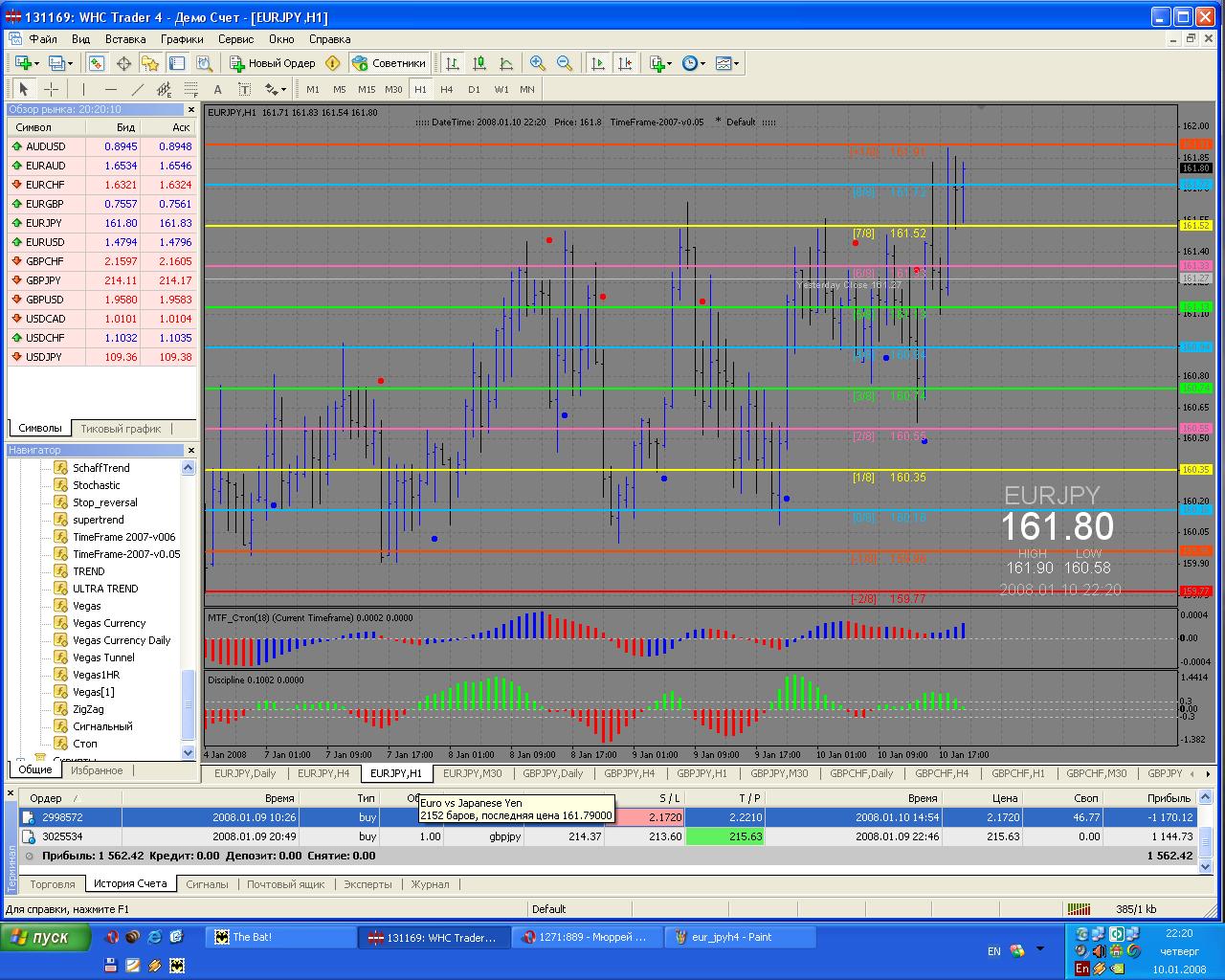Select the Text 'A' tool
This screenshot has width=1225, height=980.
[217, 89]
